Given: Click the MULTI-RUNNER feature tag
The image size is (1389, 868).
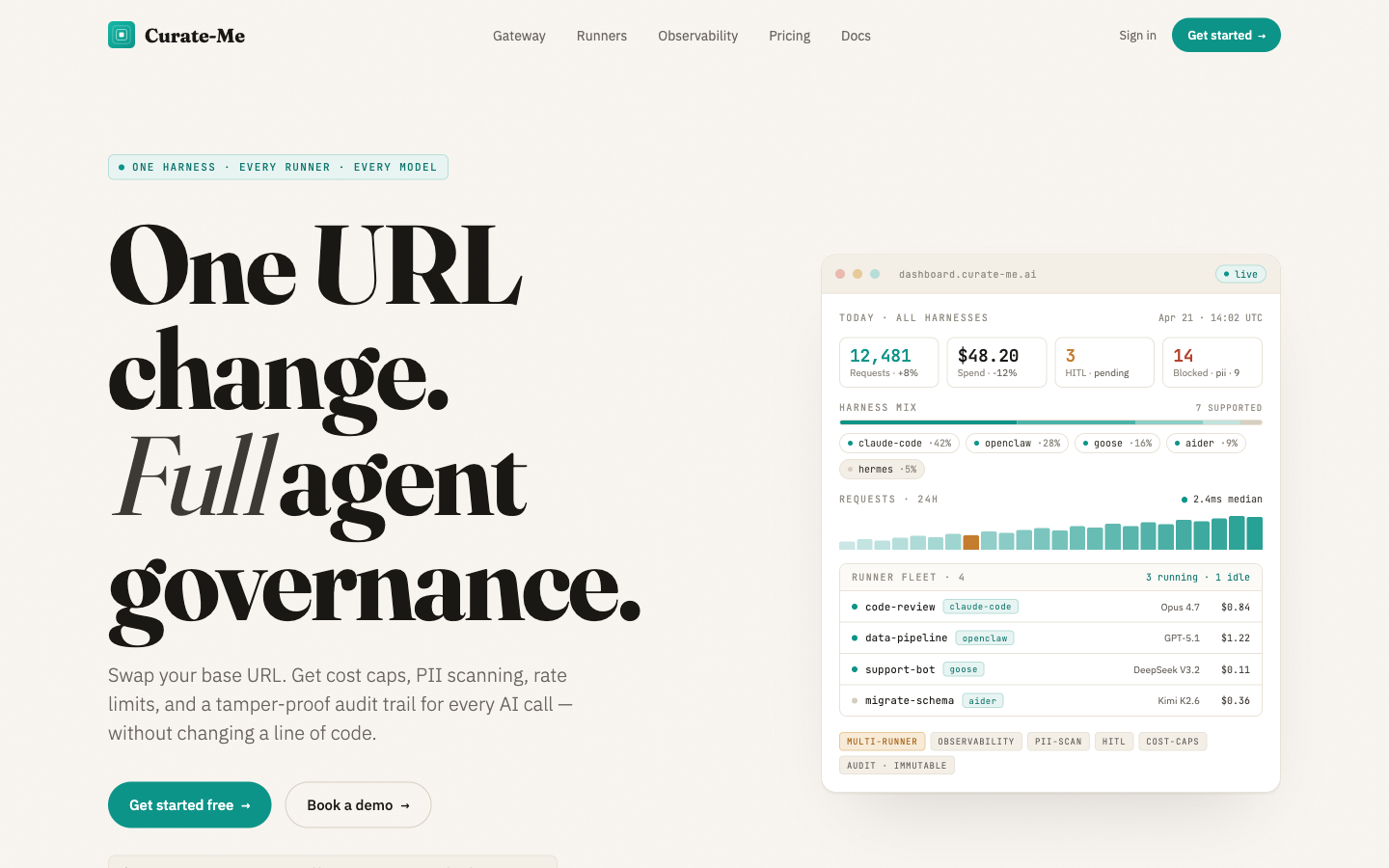Looking at the screenshot, I should (x=882, y=742).
